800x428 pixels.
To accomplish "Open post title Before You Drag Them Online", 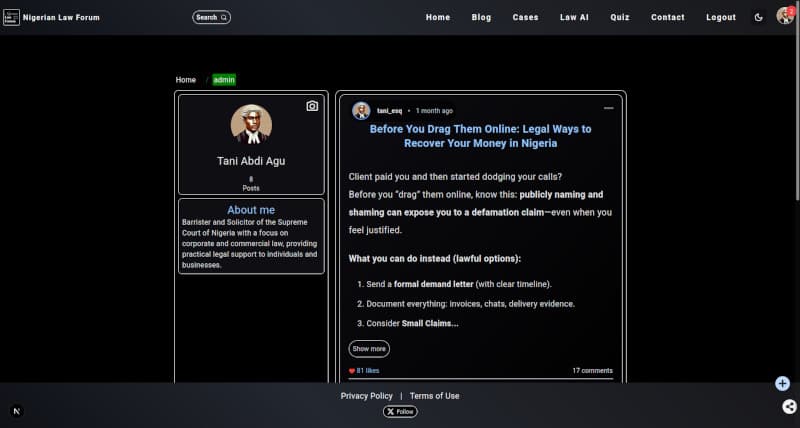I will [481, 136].
